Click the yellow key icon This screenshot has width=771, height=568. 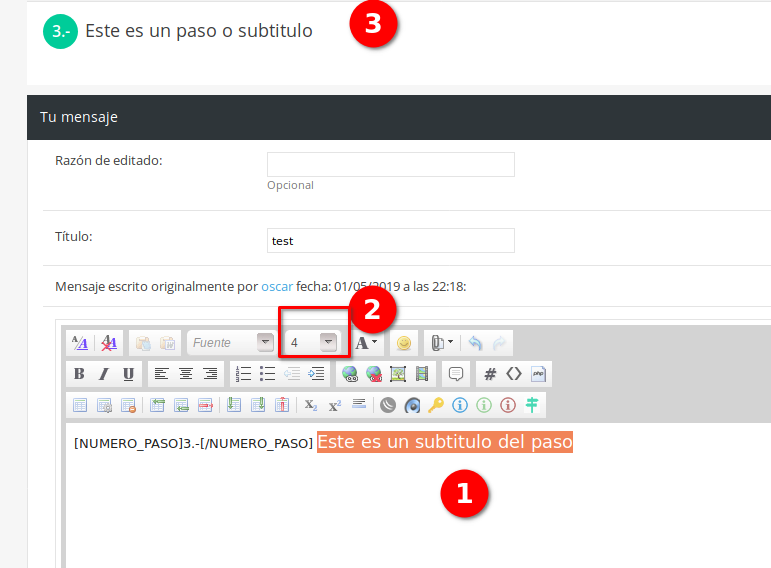tap(435, 405)
